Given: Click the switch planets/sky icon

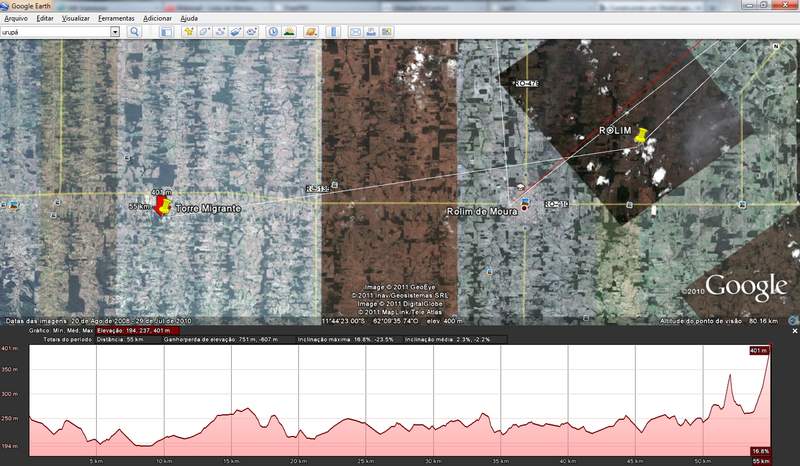Looking at the screenshot, I should tap(311, 32).
